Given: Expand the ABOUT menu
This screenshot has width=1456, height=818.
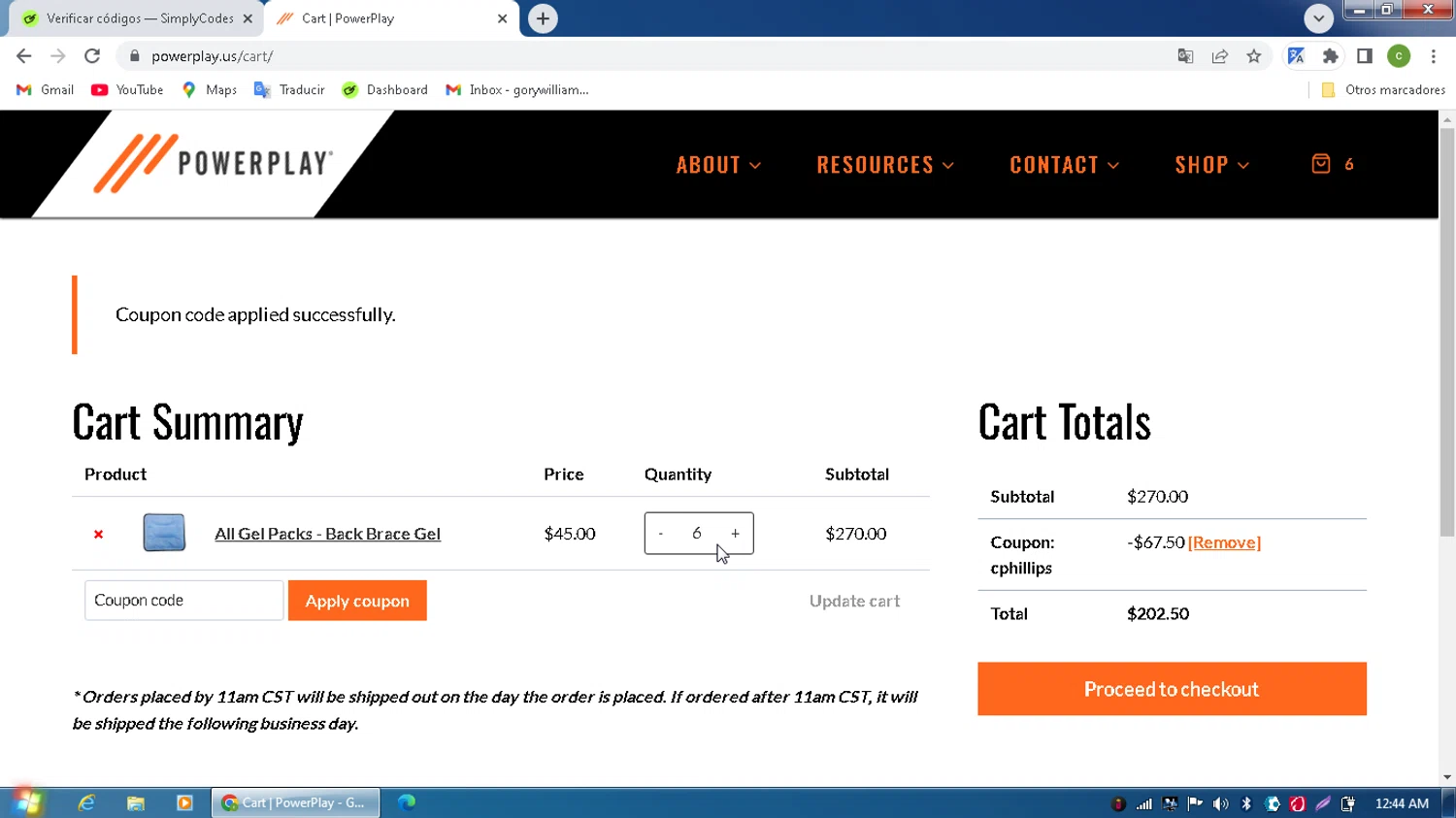Looking at the screenshot, I should 718,165.
